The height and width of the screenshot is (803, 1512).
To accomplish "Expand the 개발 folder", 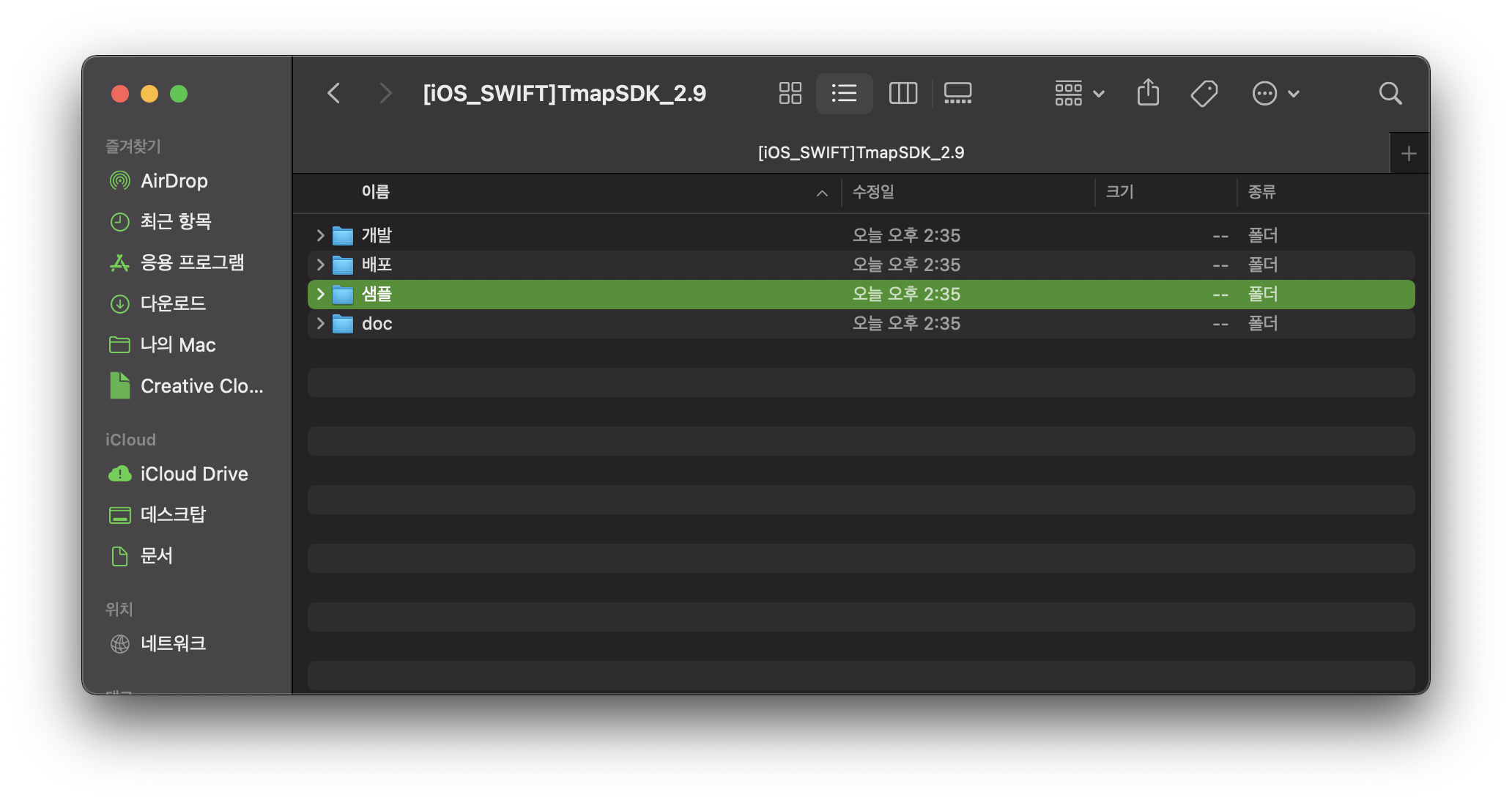I will point(320,235).
